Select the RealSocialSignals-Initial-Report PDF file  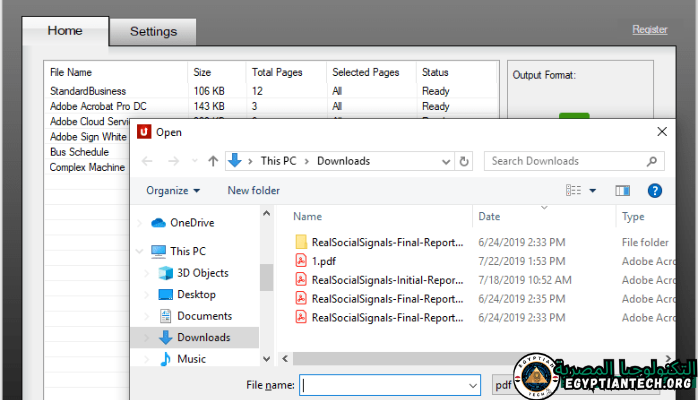coord(386,280)
